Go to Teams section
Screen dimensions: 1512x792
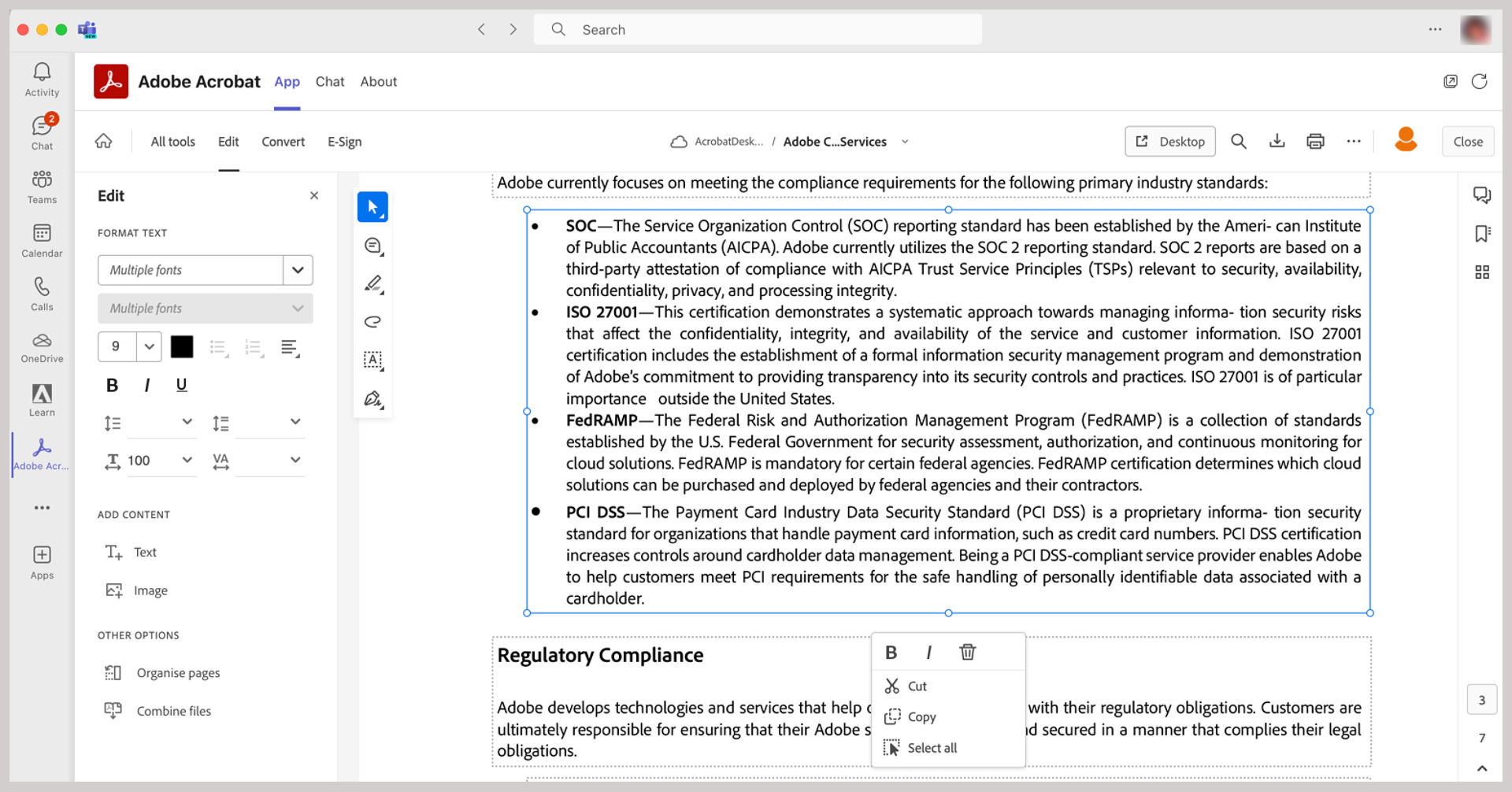tap(42, 187)
